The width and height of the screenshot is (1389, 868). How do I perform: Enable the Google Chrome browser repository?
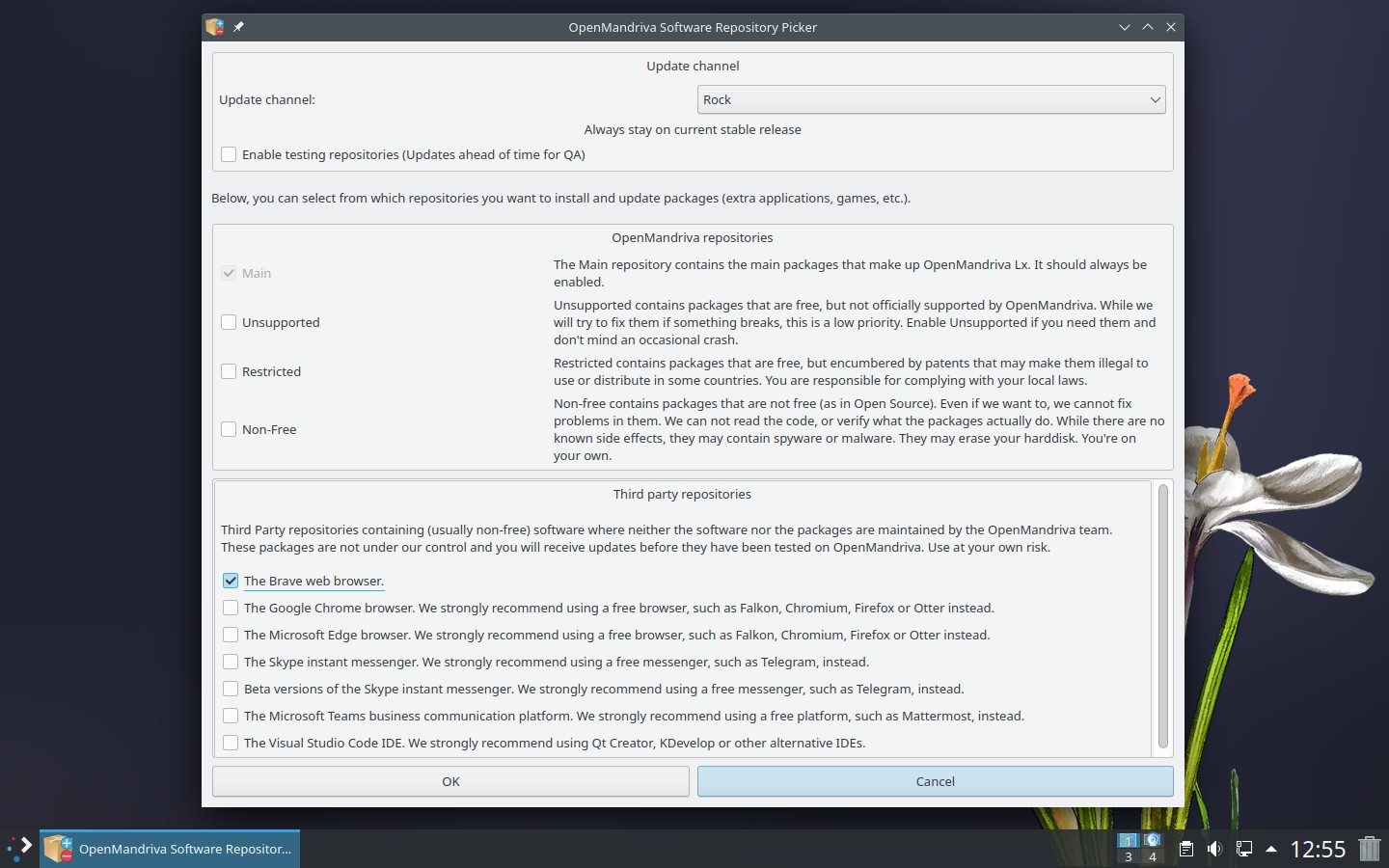click(x=231, y=608)
